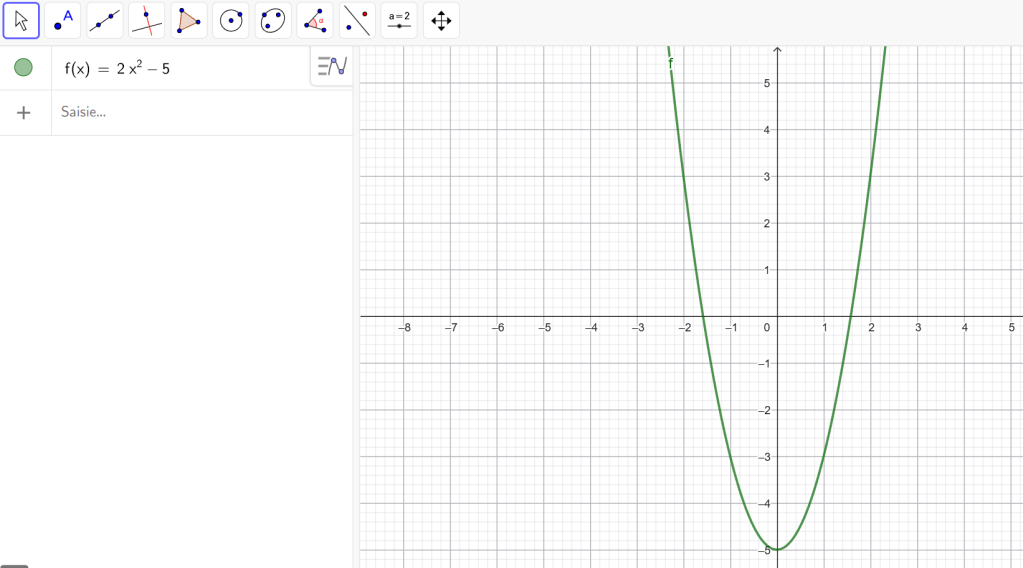Click the green f label on the curve

coord(670,63)
